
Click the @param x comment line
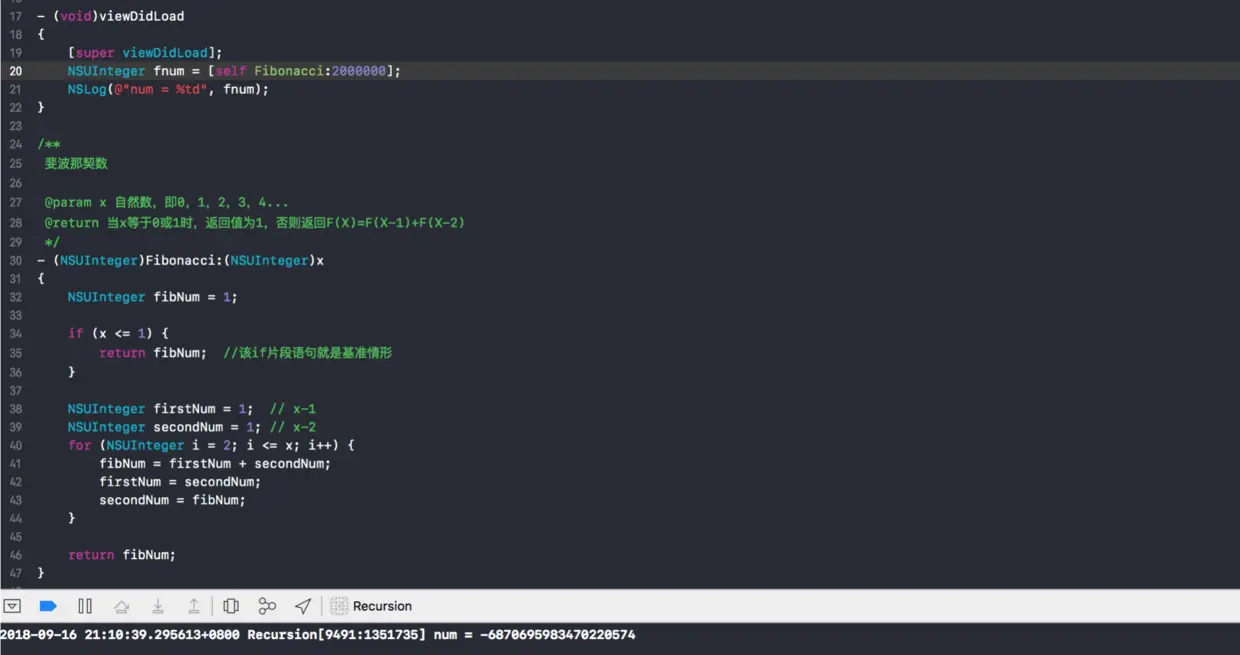(166, 202)
